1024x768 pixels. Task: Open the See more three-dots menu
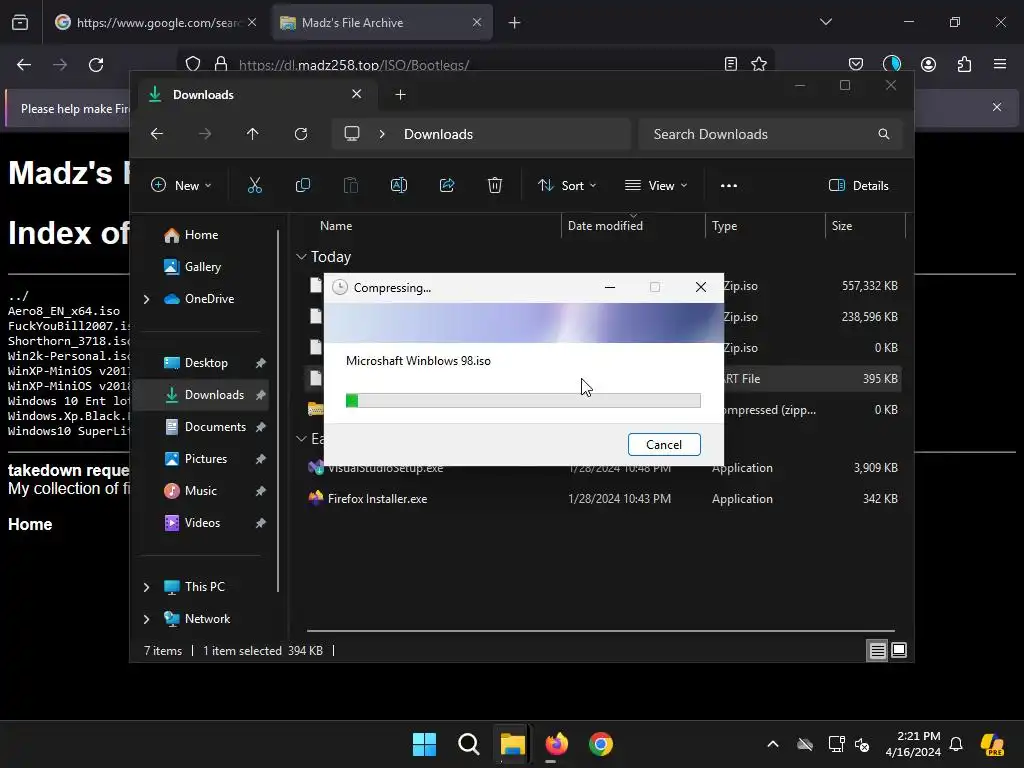pos(729,185)
